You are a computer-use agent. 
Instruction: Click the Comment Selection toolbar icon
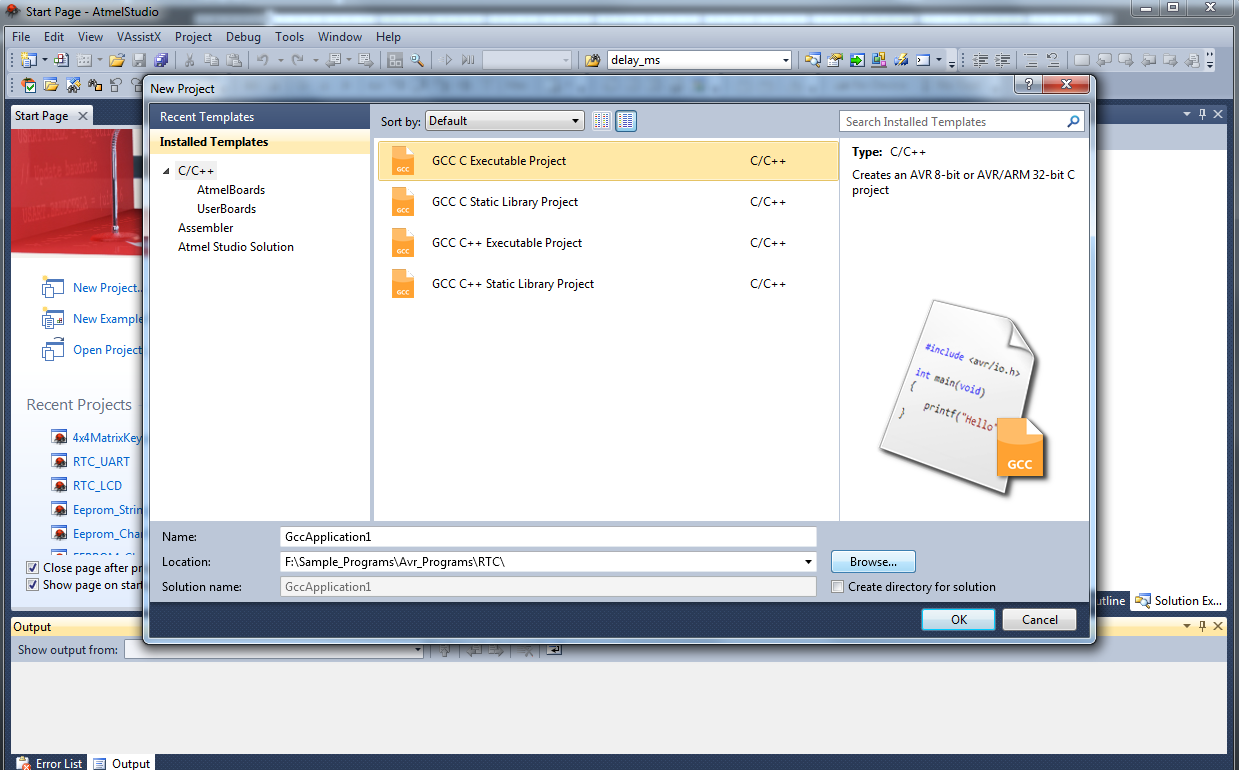pyautogui.click(x=1029, y=60)
